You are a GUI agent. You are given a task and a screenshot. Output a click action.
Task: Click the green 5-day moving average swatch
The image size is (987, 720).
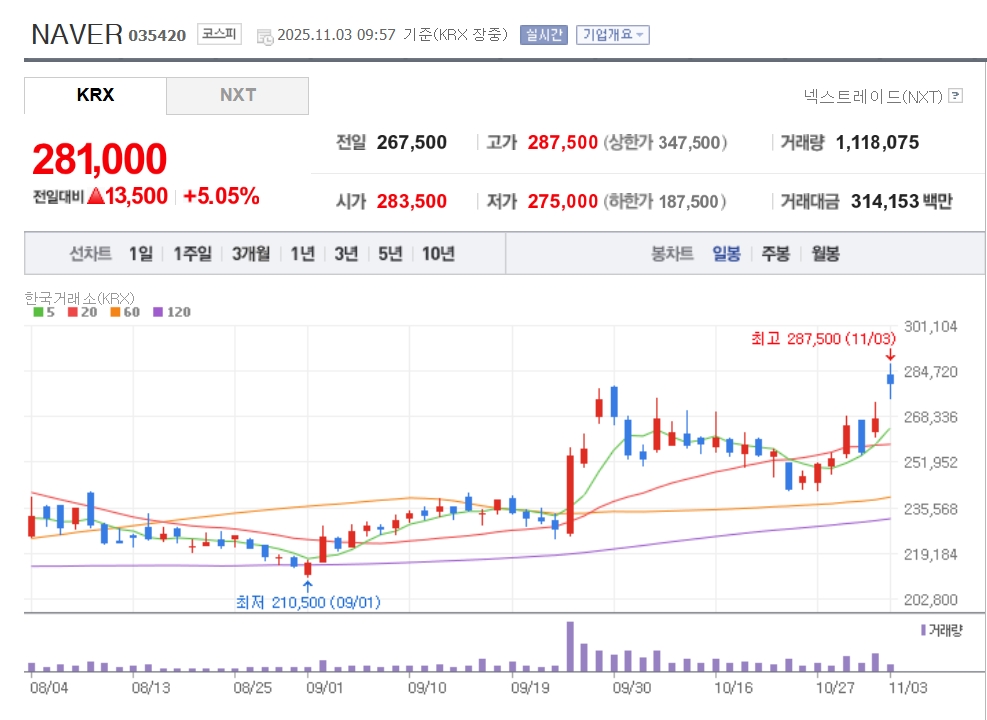[38, 312]
